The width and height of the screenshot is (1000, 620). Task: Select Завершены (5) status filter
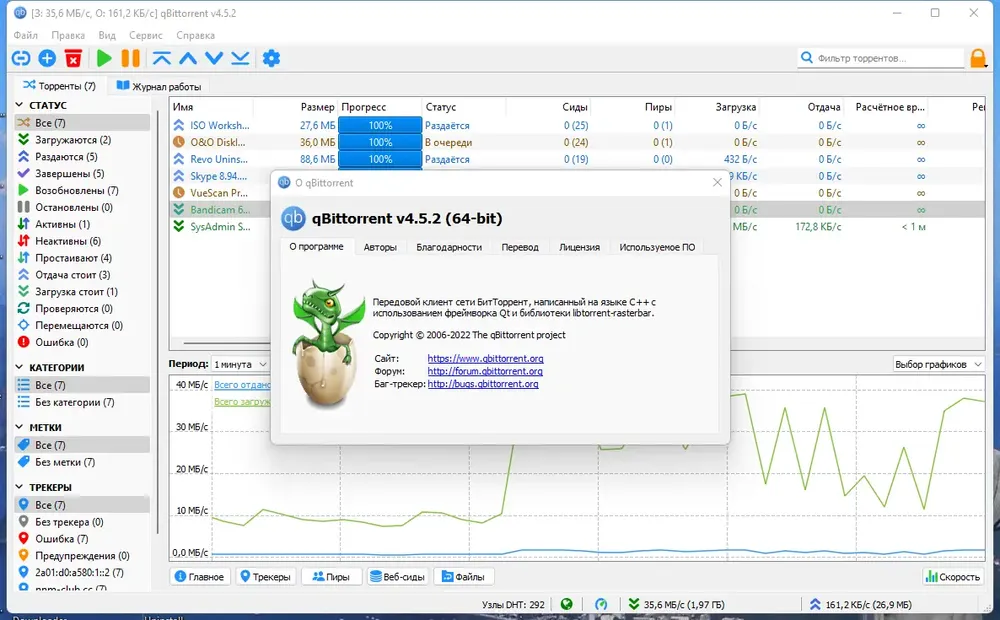tap(82, 173)
